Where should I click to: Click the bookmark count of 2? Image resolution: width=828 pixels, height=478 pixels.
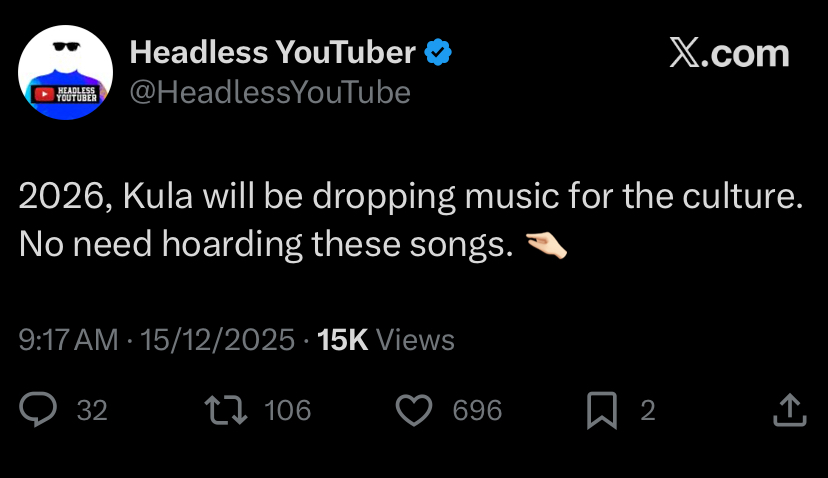tap(647, 410)
